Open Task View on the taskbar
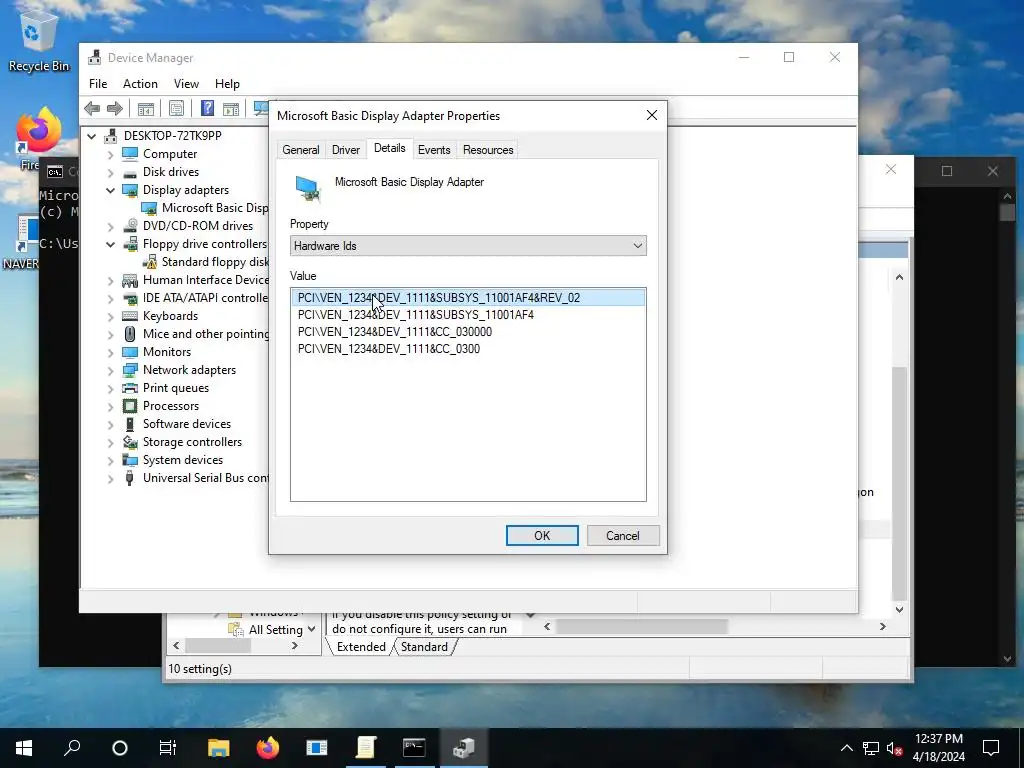The width and height of the screenshot is (1024, 768). [x=168, y=748]
